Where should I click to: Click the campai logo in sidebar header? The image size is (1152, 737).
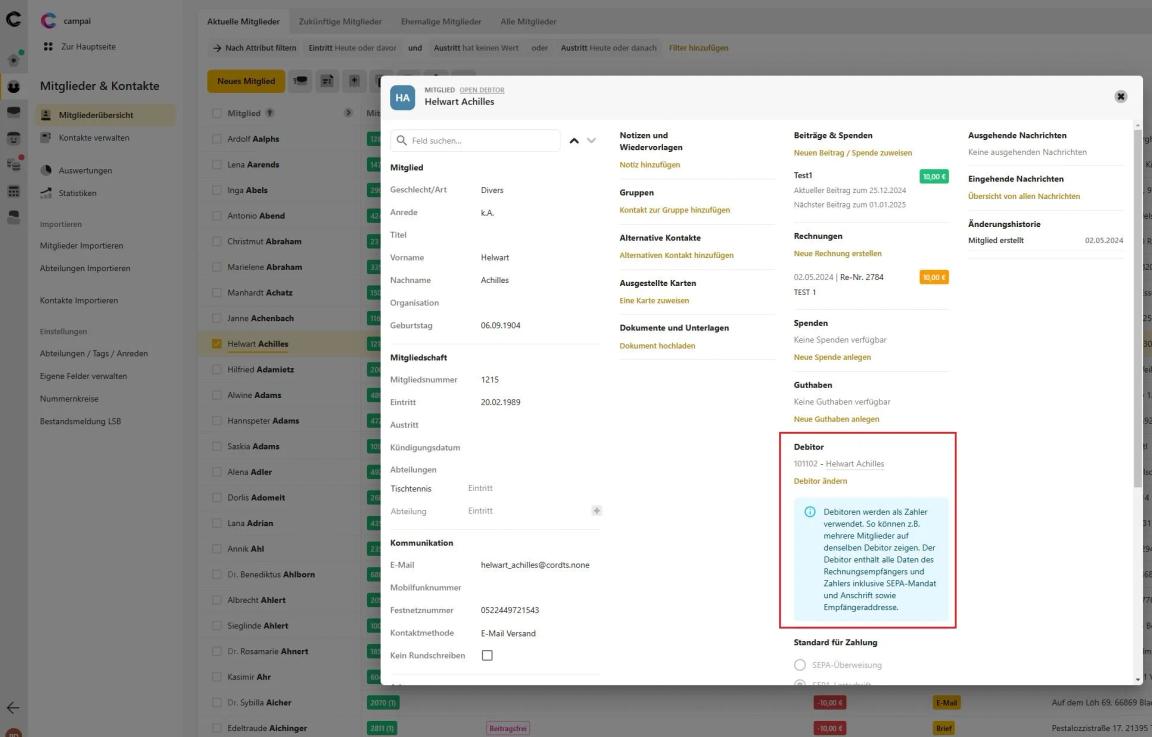(x=48, y=21)
